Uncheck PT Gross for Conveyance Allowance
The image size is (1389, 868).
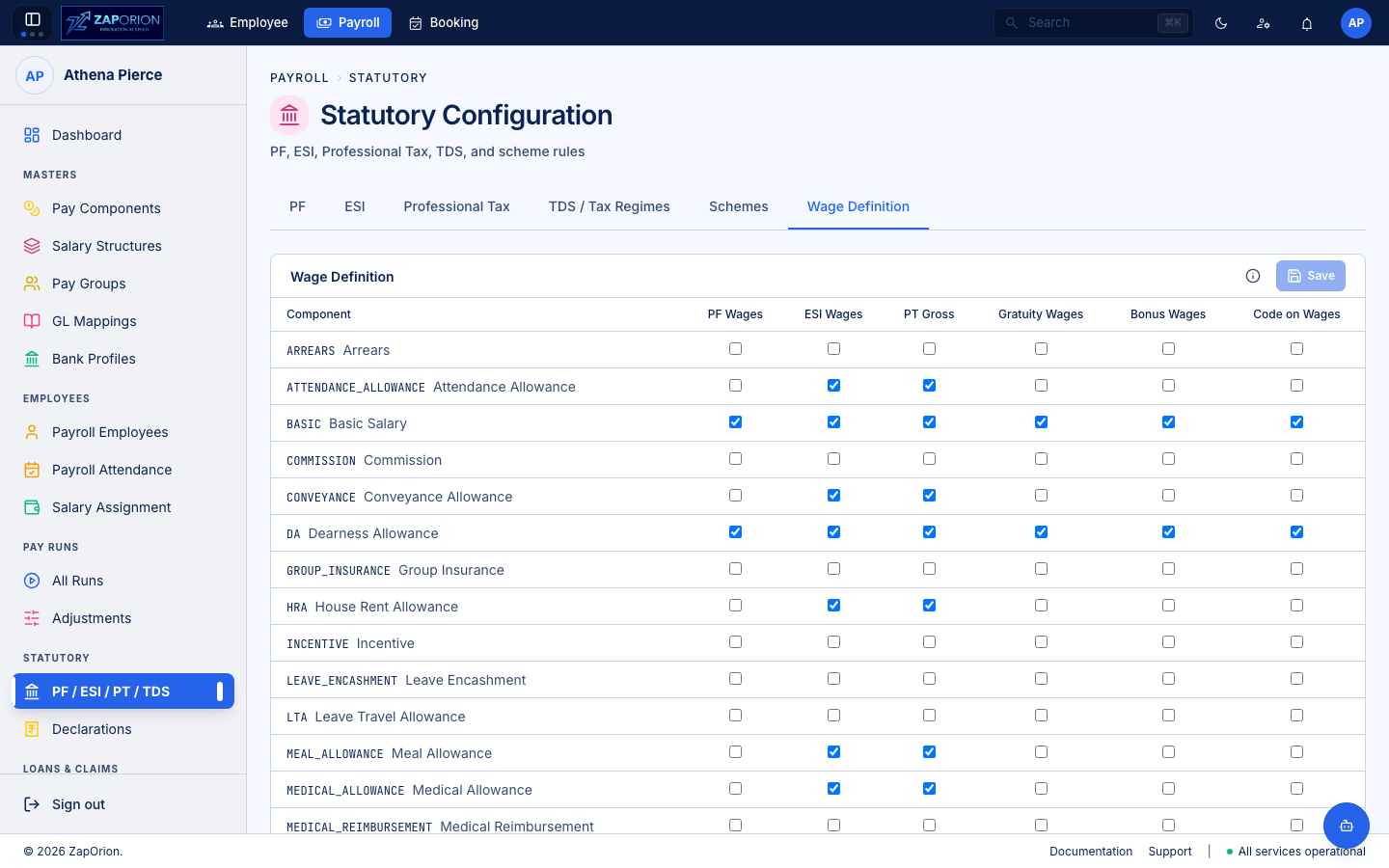pyautogui.click(x=930, y=496)
